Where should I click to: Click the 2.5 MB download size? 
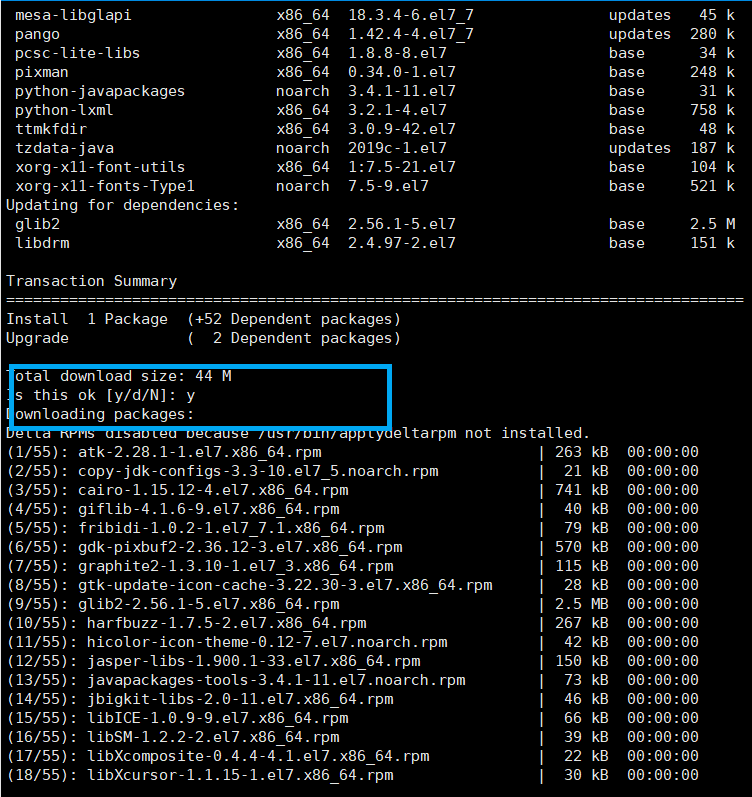tap(582, 604)
